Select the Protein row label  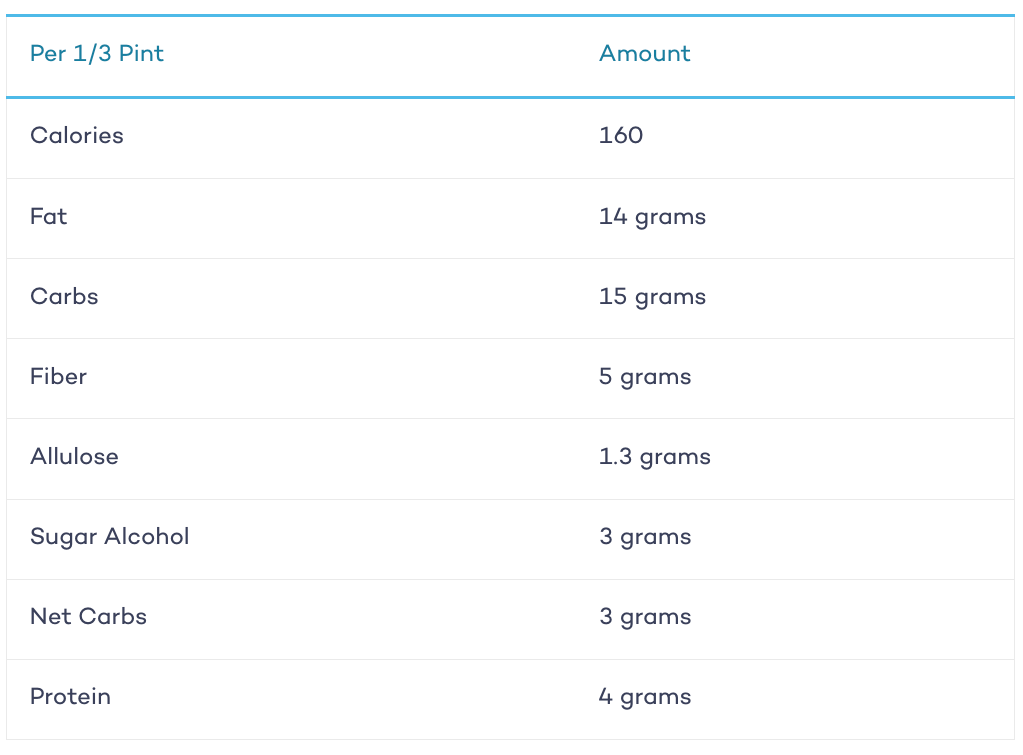(70, 696)
